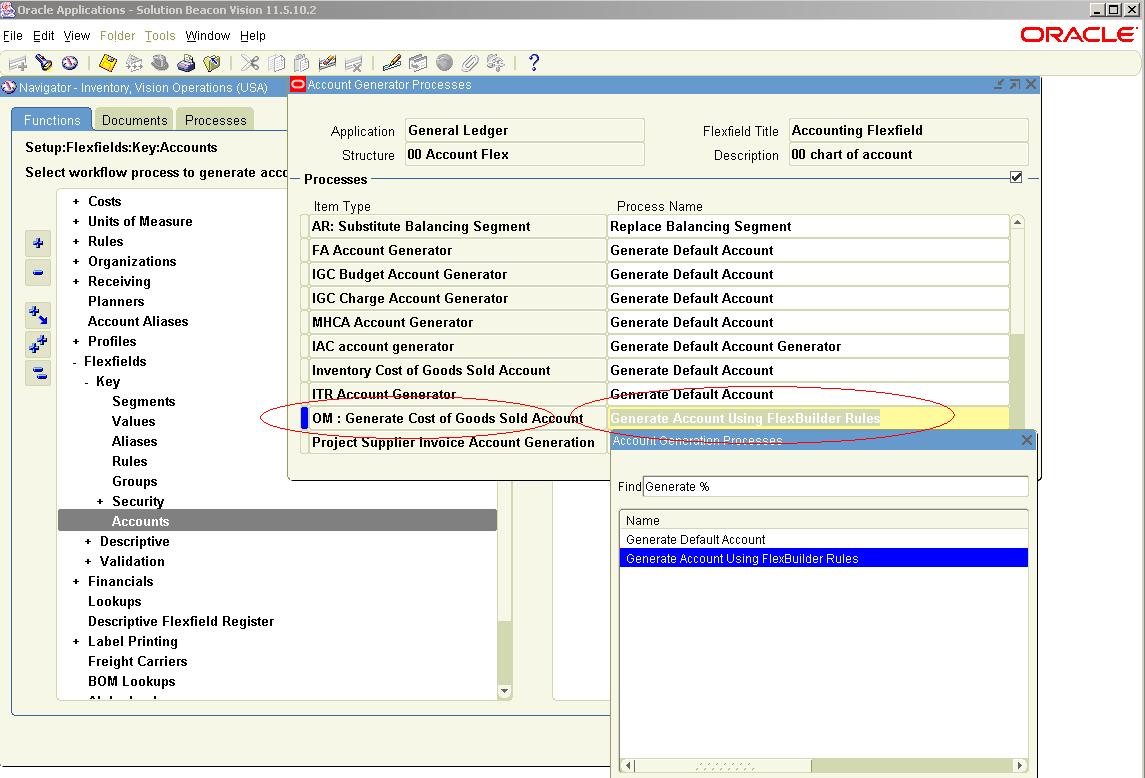Open the File menu
The width and height of the screenshot is (1145, 778).
12,36
